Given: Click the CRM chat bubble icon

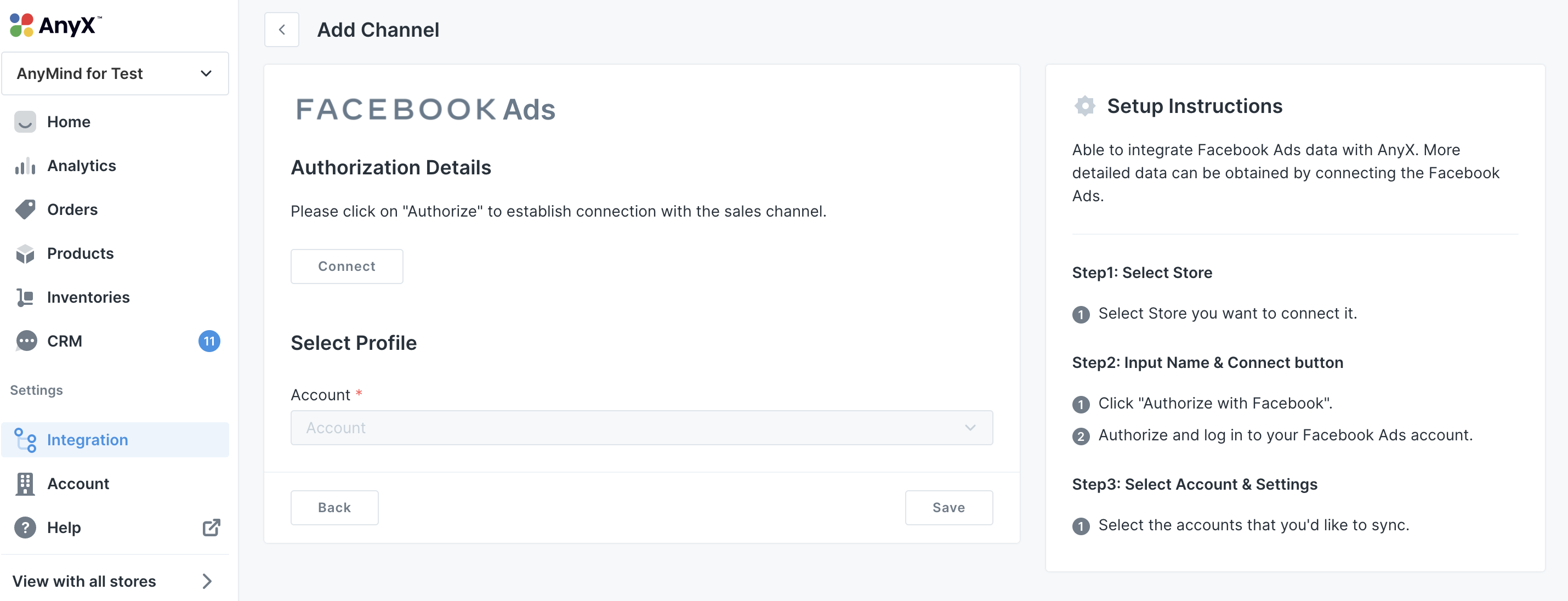Looking at the screenshot, I should (26, 341).
